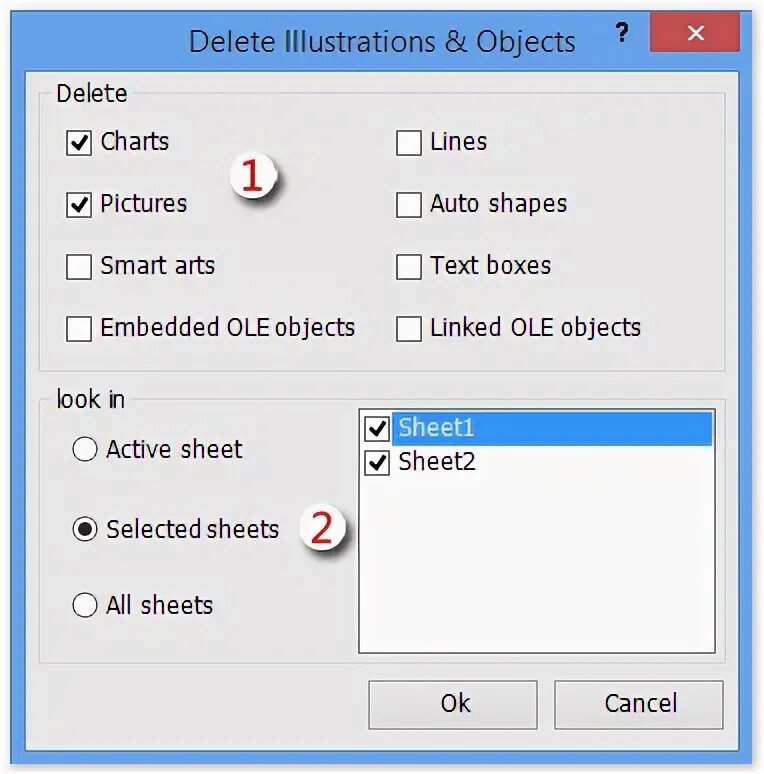
Task: Uncheck Sheet2 in the sheet list
Action: point(377,463)
